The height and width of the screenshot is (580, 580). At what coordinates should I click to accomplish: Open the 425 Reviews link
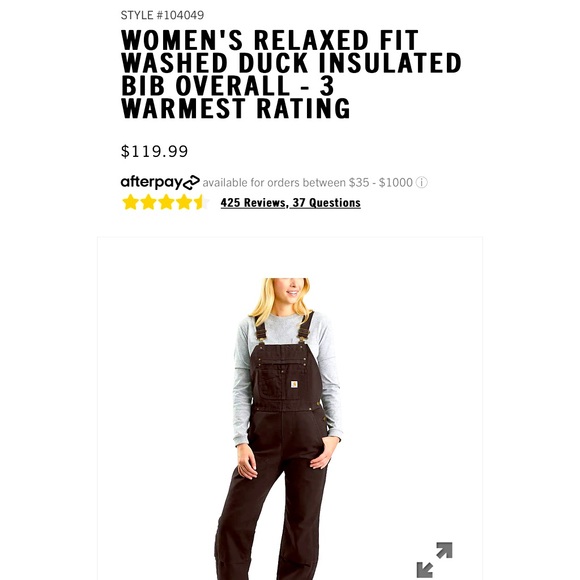[x=253, y=203]
